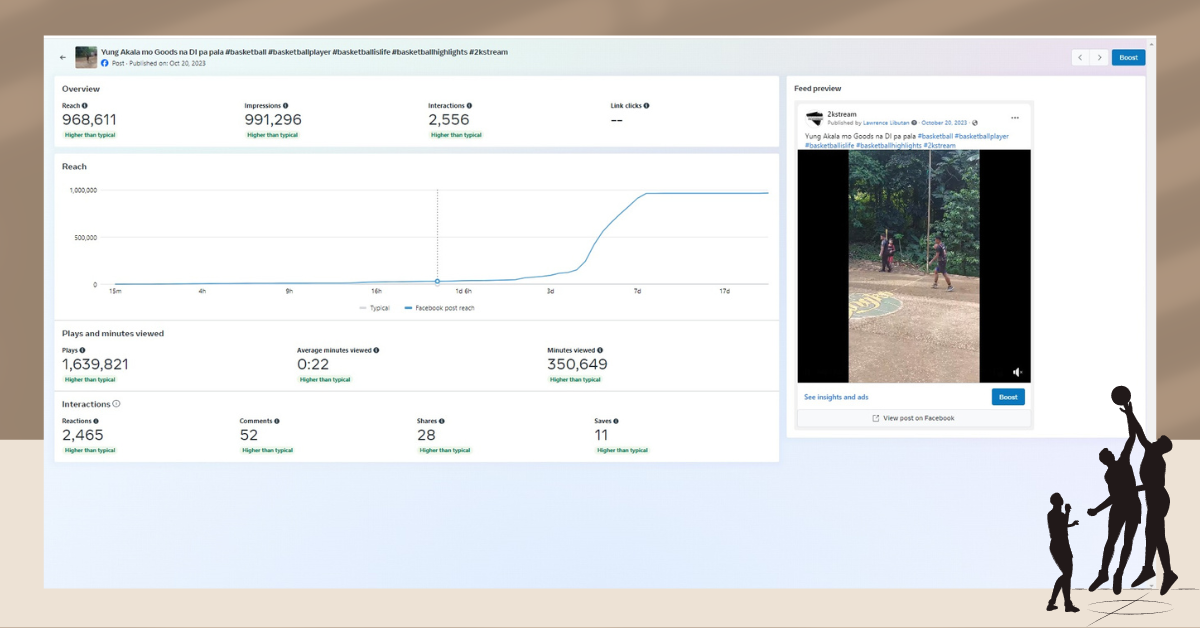Viewport: 1200px width, 628px height.
Task: Open the 2kstream page name link
Action: point(842,115)
